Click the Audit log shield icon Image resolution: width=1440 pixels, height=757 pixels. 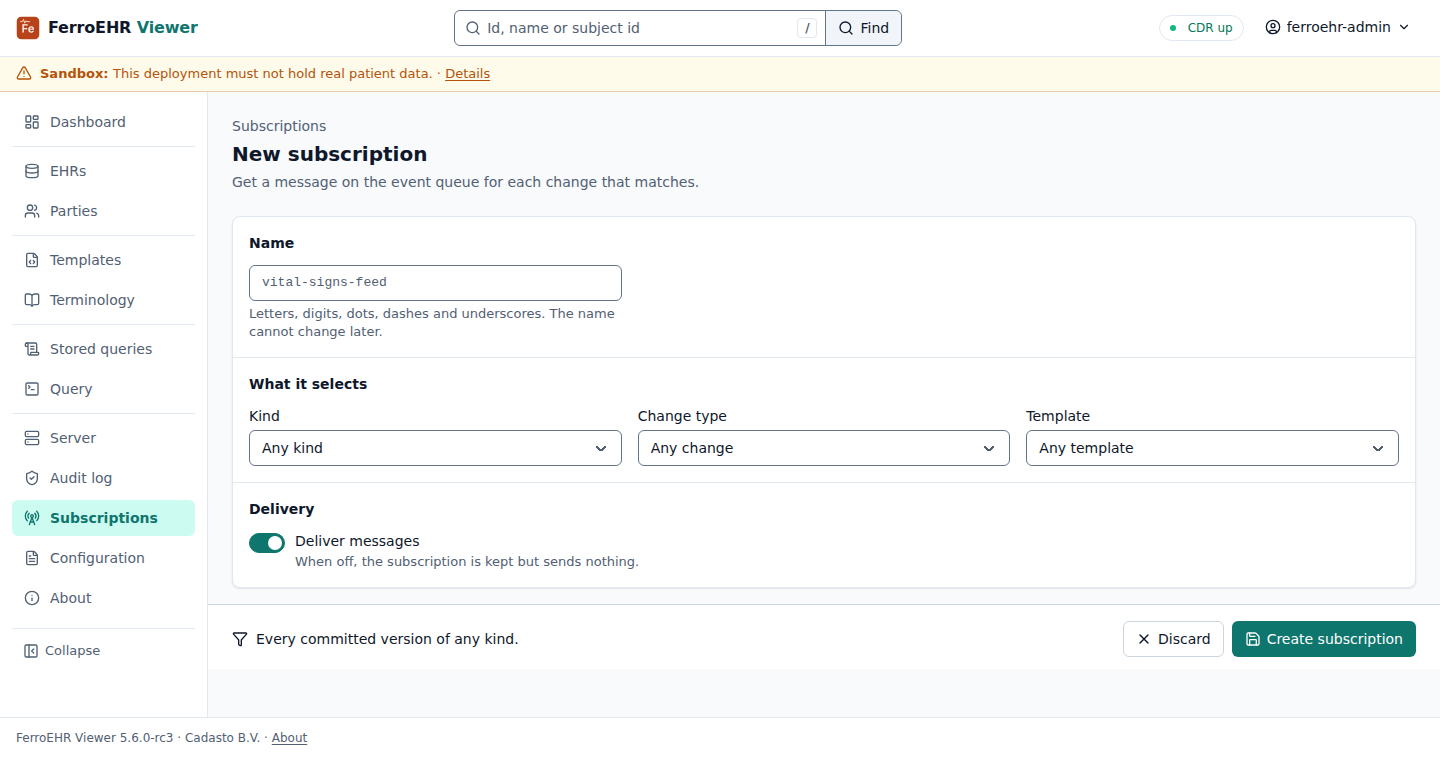[x=32, y=478]
